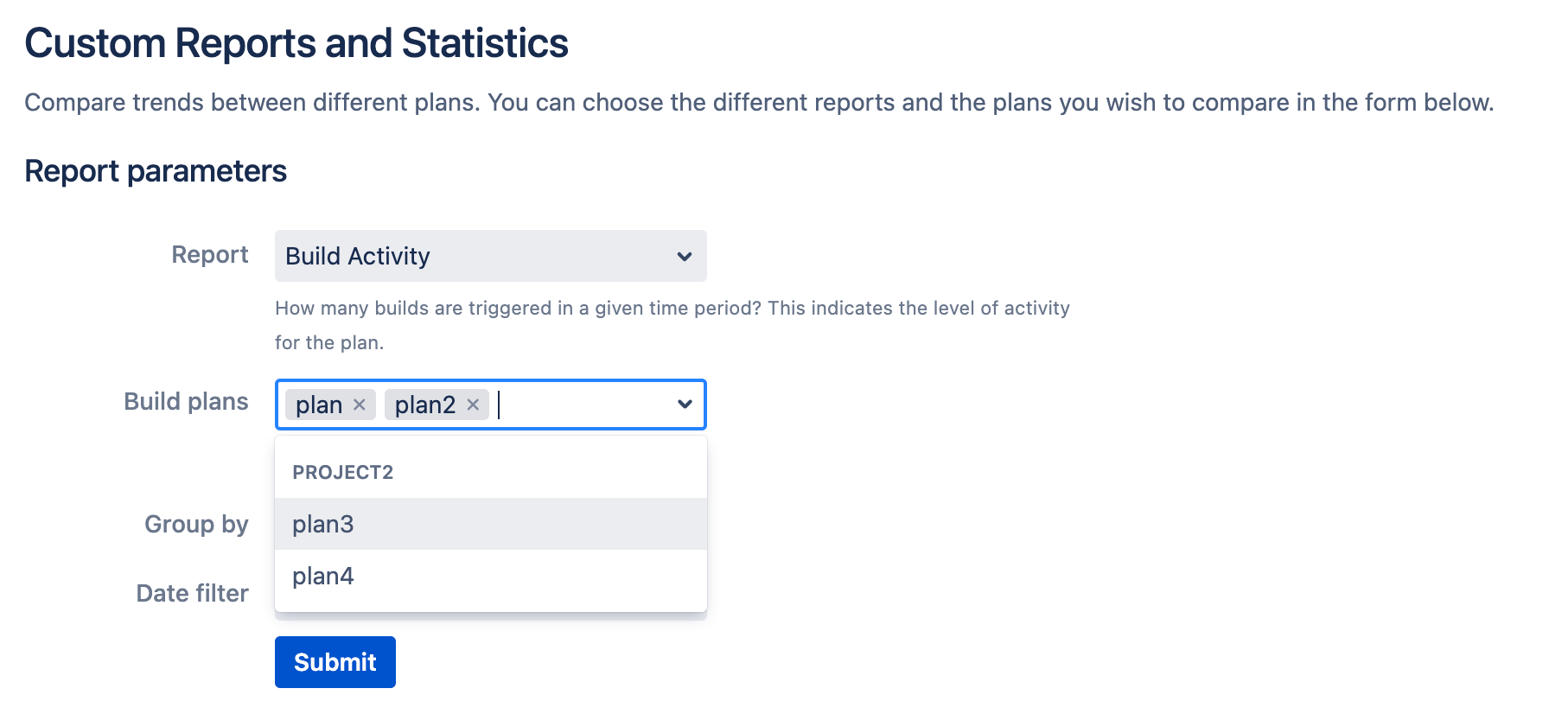The width and height of the screenshot is (1568, 714).
Task: Click the "Custom Reports and Statistics" heading
Action: (x=297, y=43)
